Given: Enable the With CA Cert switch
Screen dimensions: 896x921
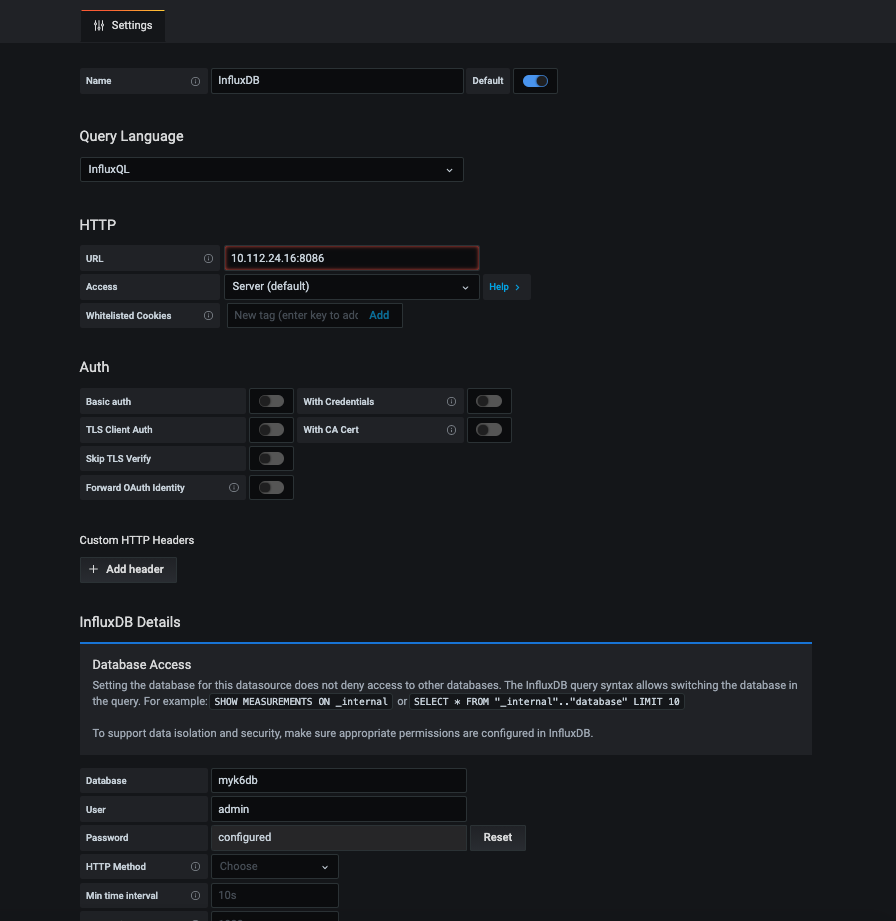Looking at the screenshot, I should 489,430.
